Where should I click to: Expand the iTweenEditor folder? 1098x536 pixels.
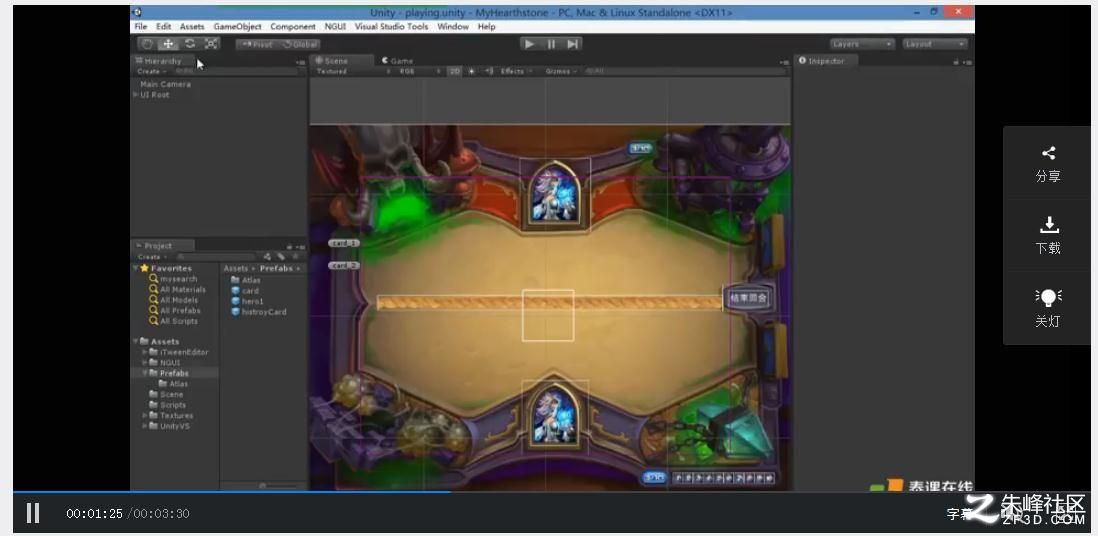[145, 352]
